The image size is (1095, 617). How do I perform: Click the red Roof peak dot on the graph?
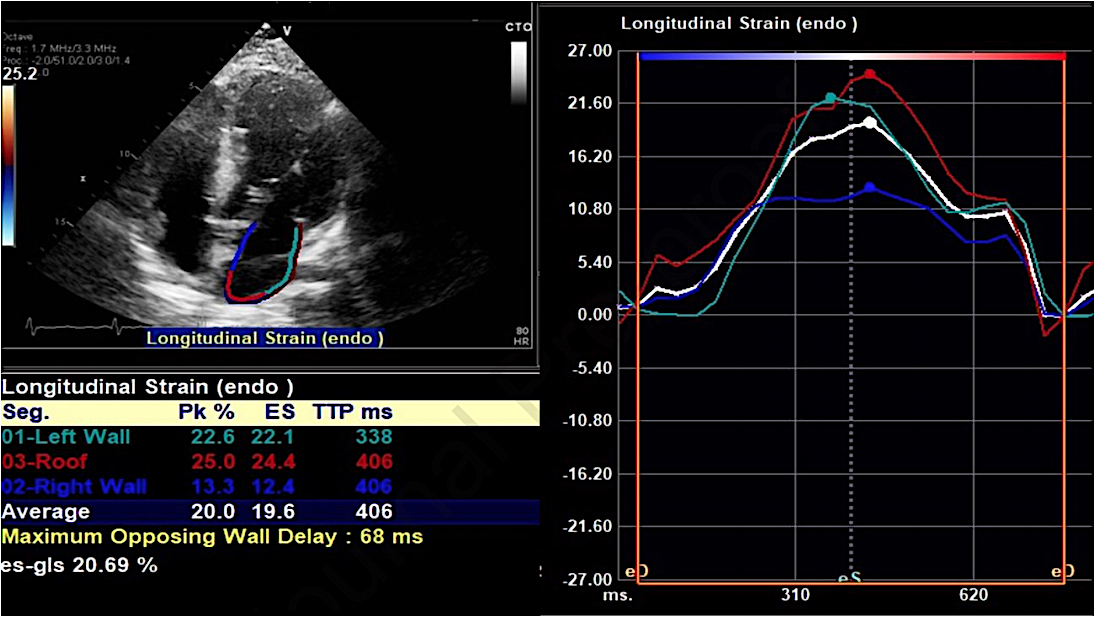click(870, 74)
